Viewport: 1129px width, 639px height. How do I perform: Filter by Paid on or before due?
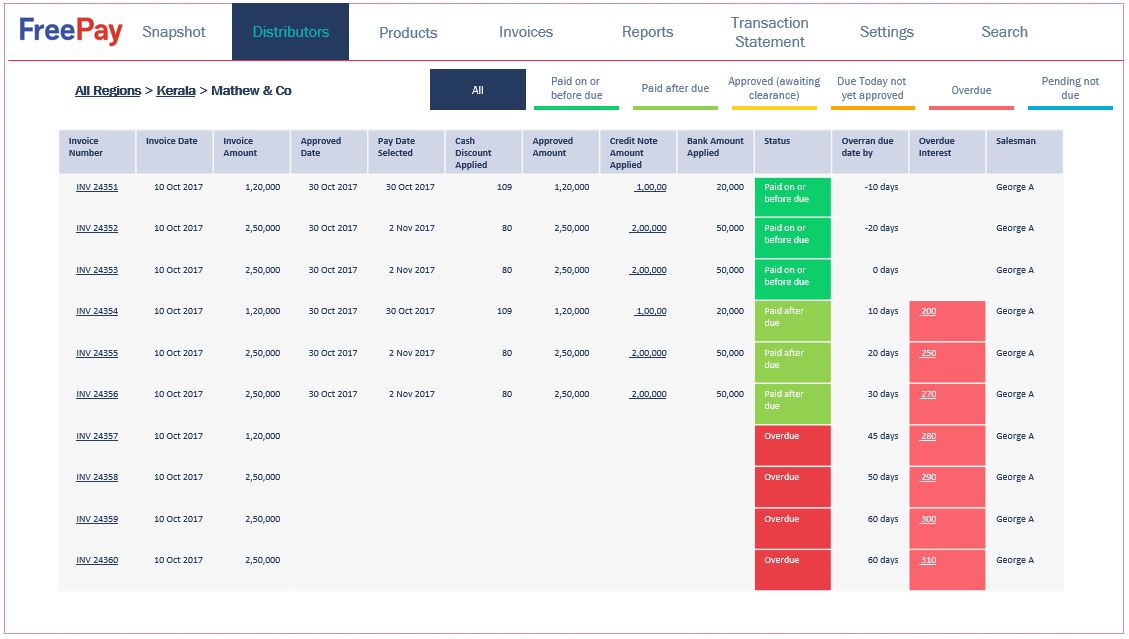(576, 88)
